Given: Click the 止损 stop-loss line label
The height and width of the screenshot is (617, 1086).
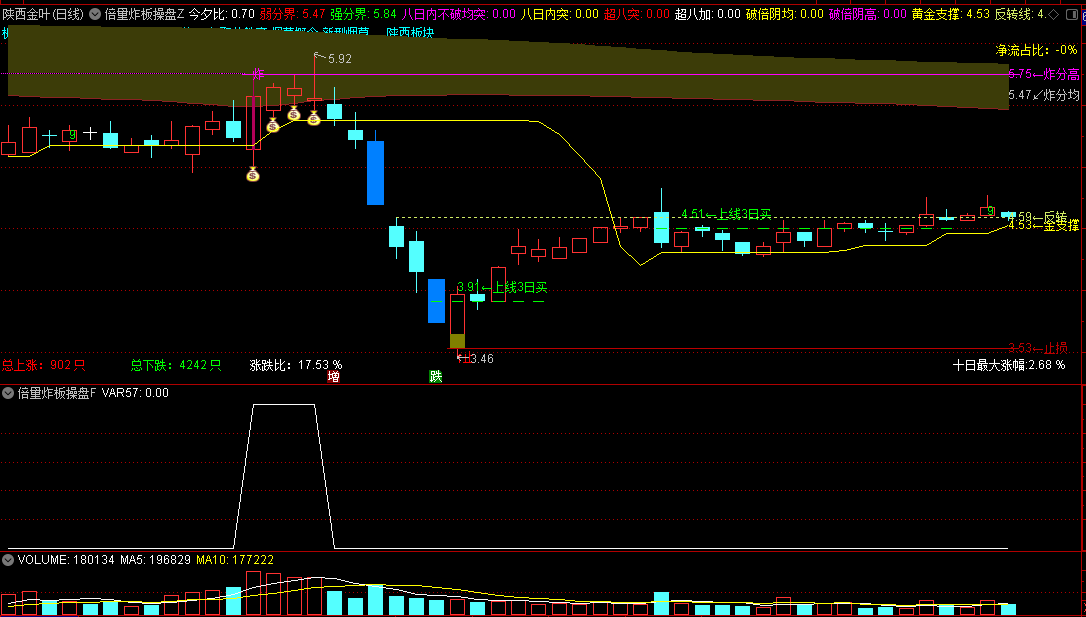Looking at the screenshot, I should pos(1038,348).
